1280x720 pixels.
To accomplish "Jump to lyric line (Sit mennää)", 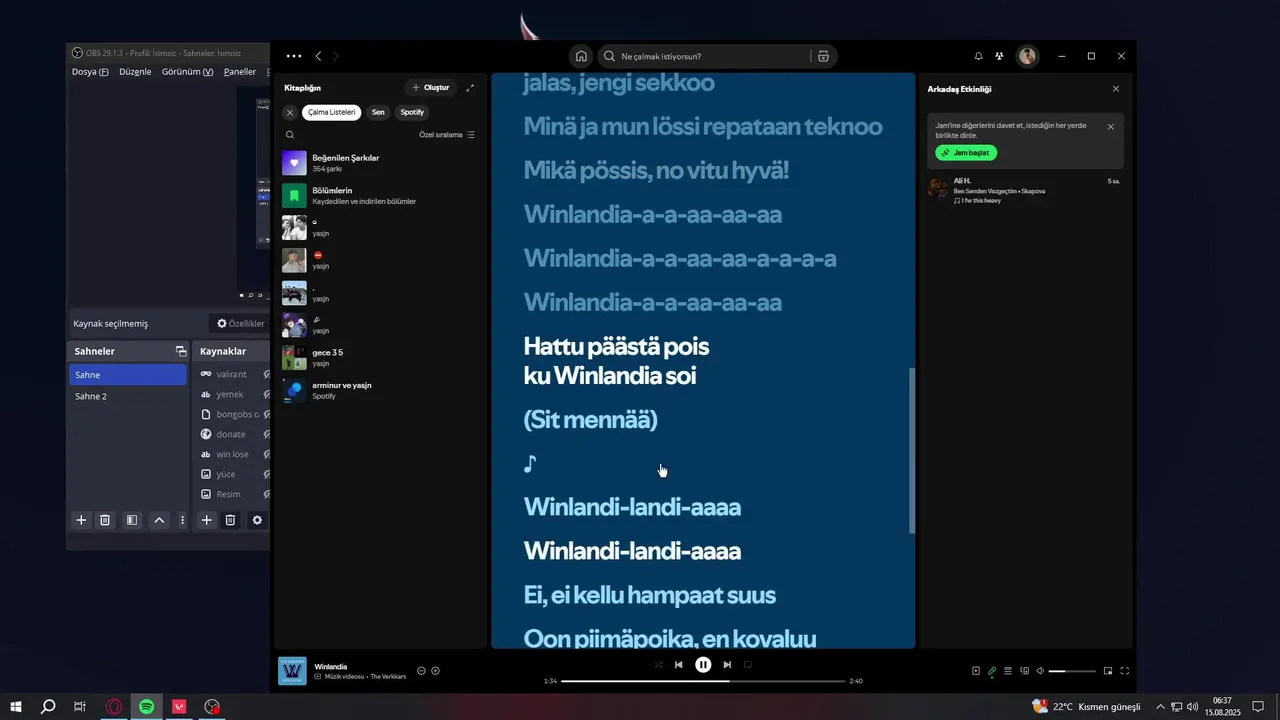I will pos(590,420).
